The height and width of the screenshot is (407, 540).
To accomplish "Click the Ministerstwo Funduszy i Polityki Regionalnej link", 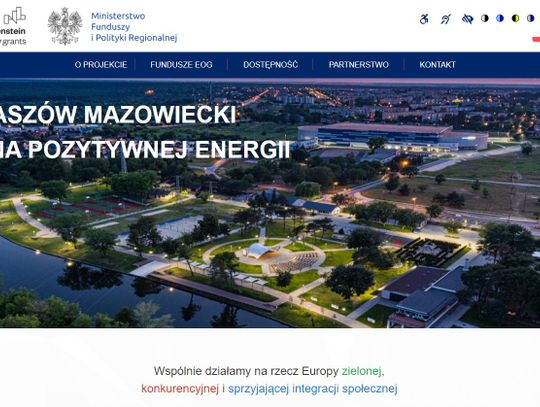I will [134, 27].
